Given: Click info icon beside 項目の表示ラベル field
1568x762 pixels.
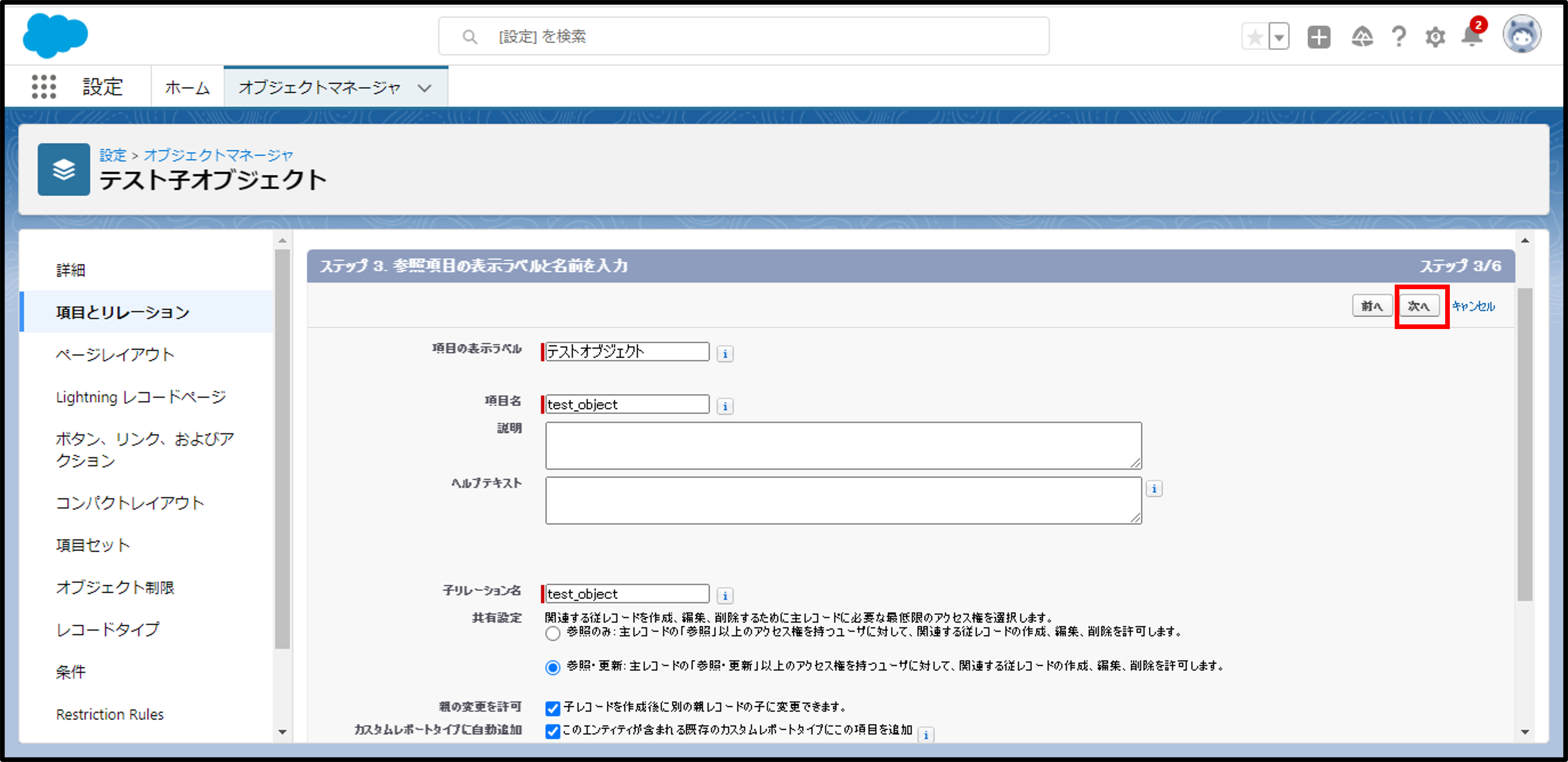Looking at the screenshot, I should pos(724,354).
